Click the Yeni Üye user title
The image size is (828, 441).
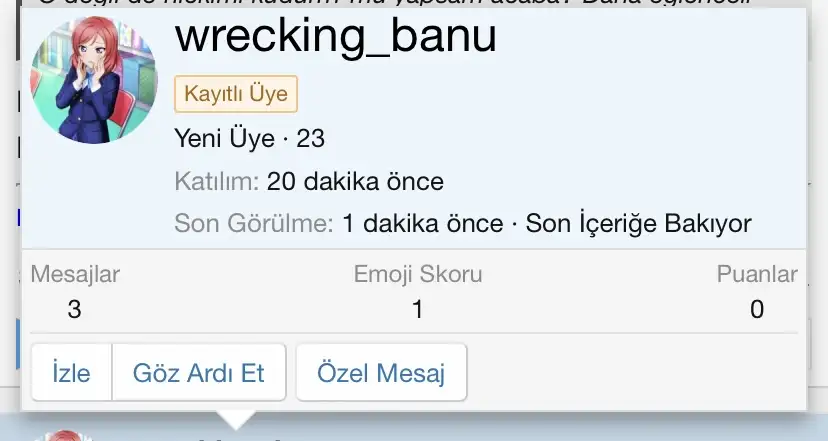[224, 139]
